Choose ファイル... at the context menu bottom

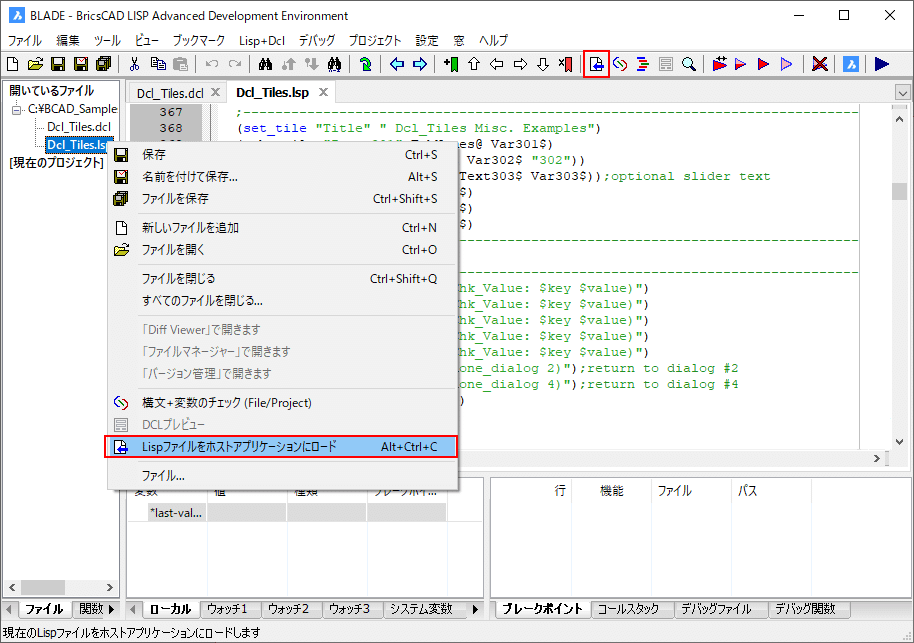click(x=282, y=476)
